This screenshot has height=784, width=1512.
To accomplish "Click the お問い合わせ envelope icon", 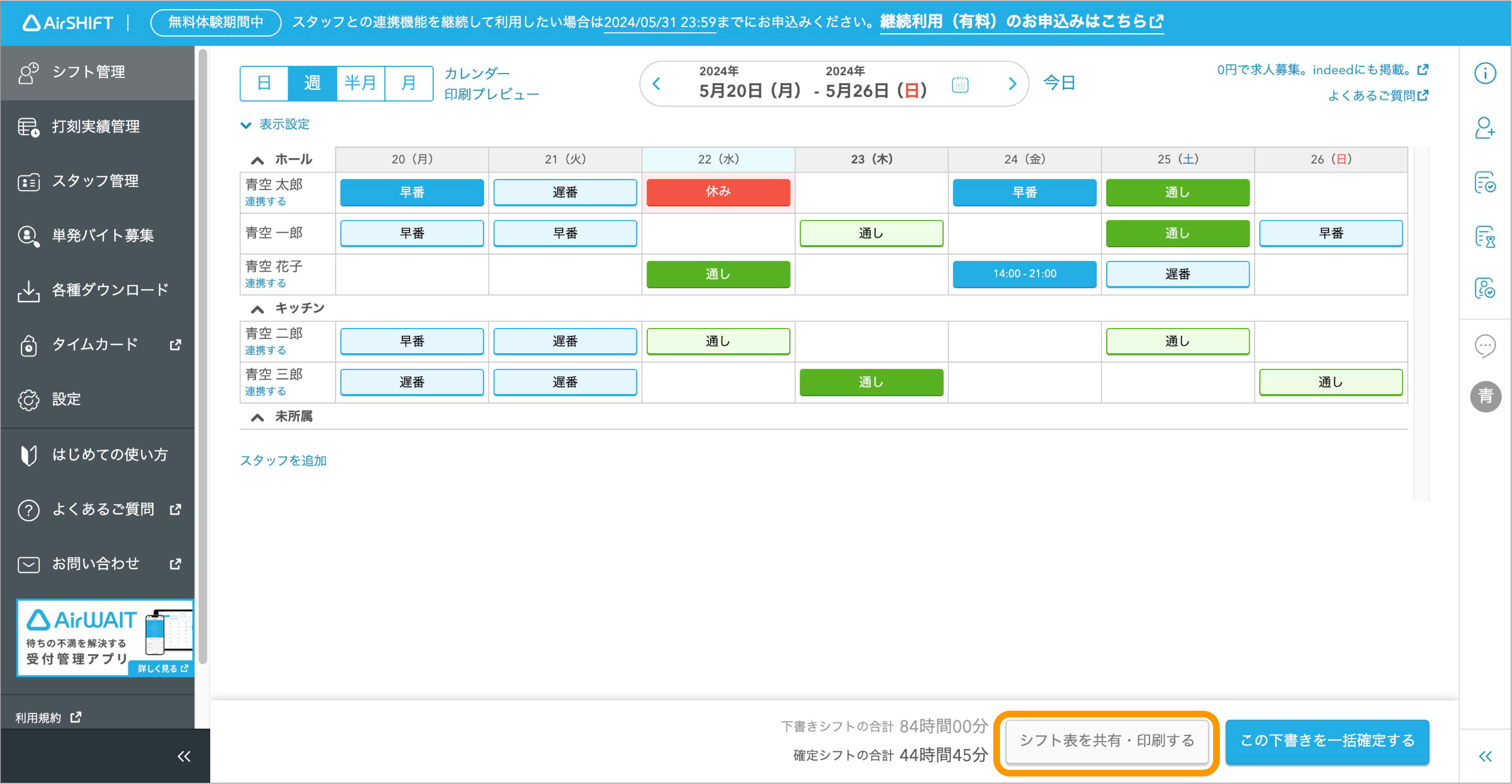I will coord(28,564).
